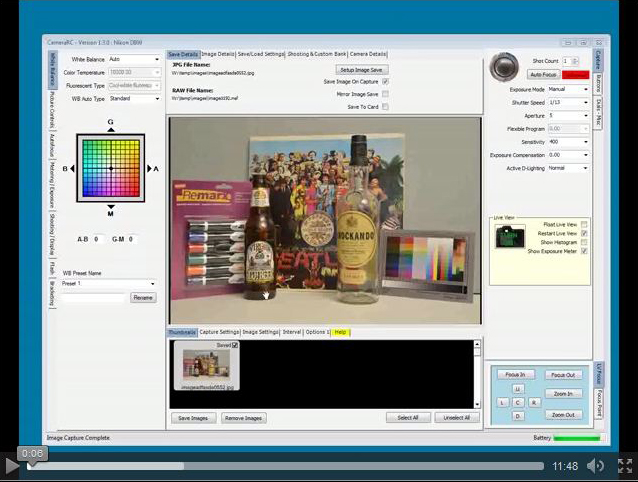Shift white balance toward amber with A arrow
The height and width of the screenshot is (482, 638).
click(x=147, y=169)
